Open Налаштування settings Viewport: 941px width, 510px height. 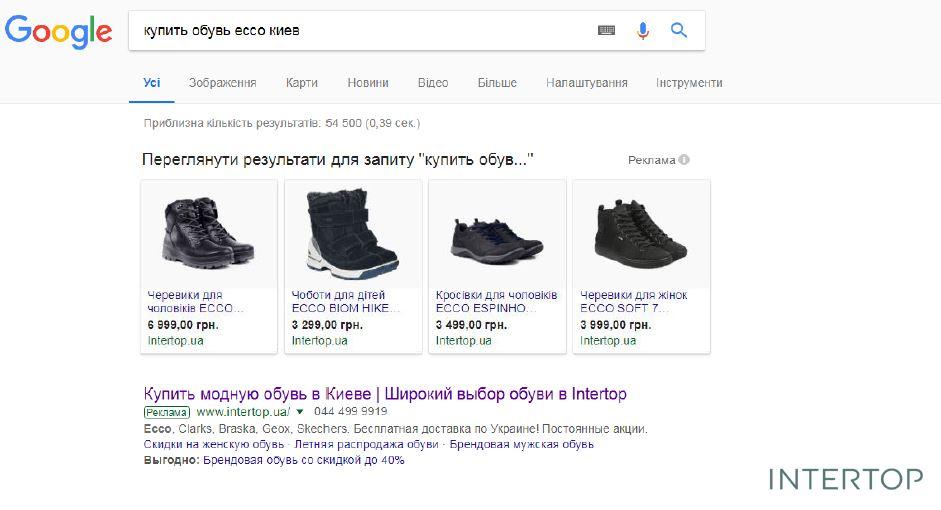click(x=586, y=83)
